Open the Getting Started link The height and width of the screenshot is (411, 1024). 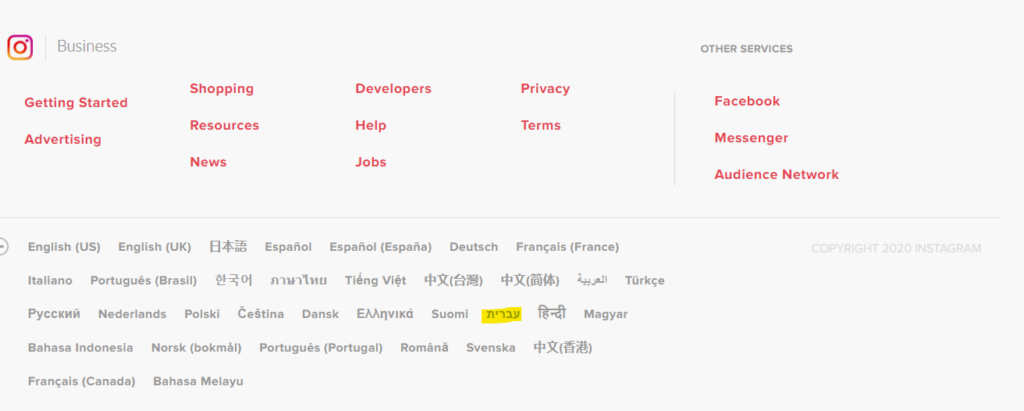[x=76, y=103]
